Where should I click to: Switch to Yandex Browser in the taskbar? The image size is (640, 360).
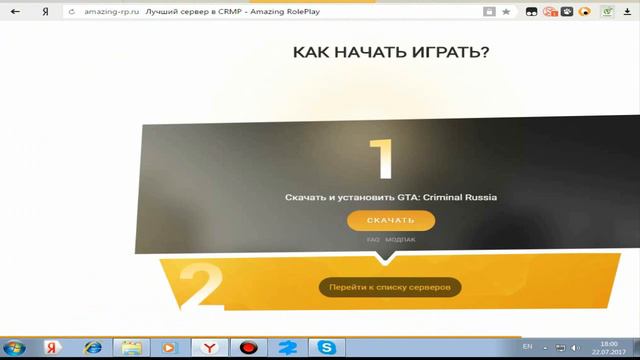(209, 348)
